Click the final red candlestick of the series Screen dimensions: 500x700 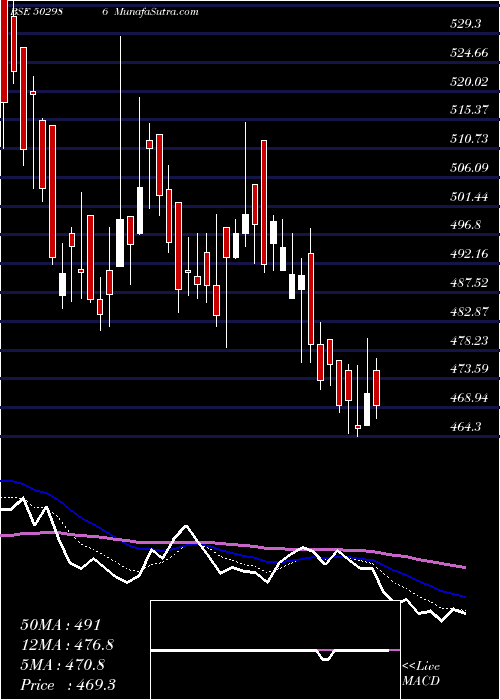[x=376, y=388]
